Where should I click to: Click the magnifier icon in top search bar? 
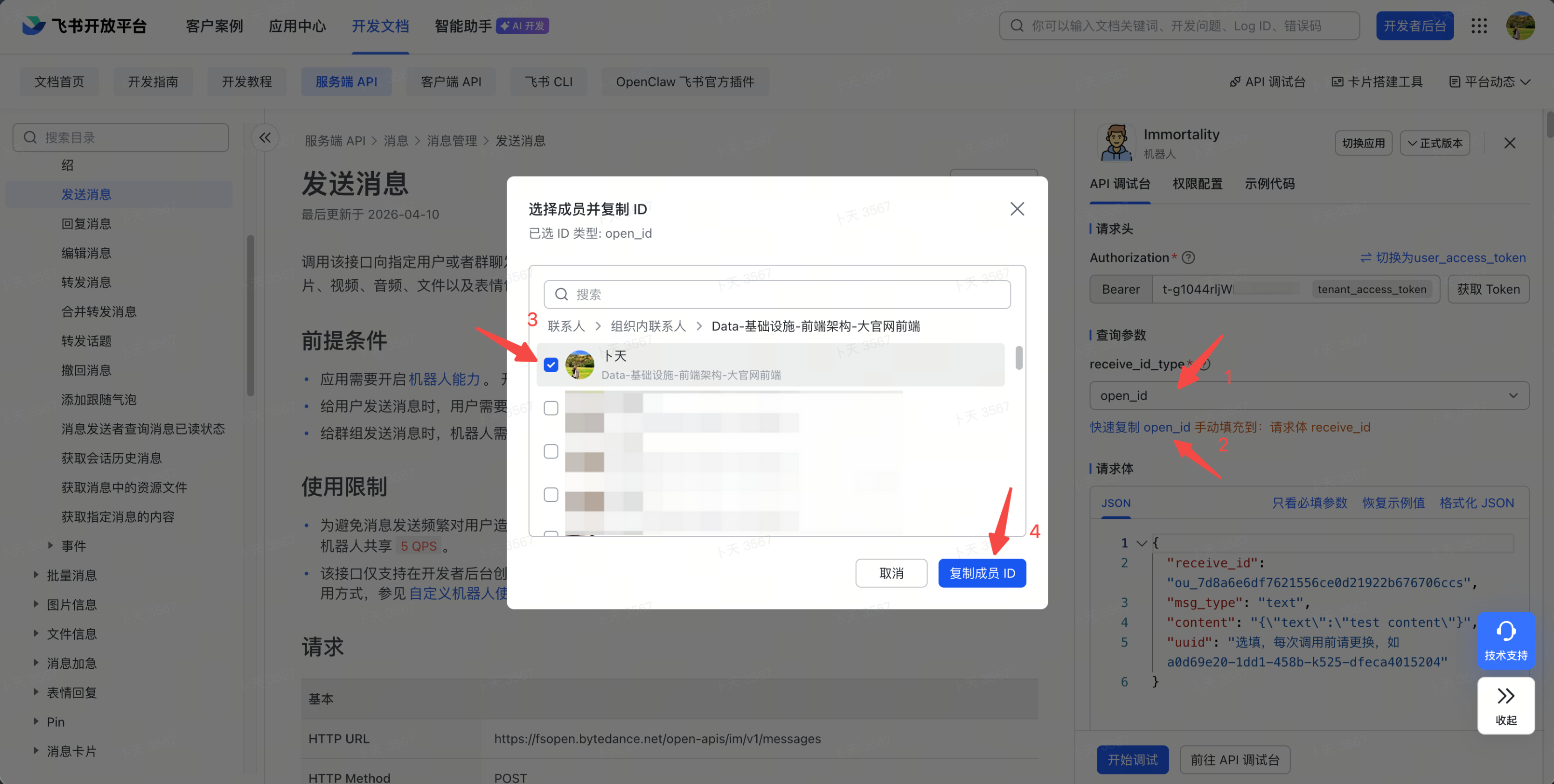tap(1017, 26)
